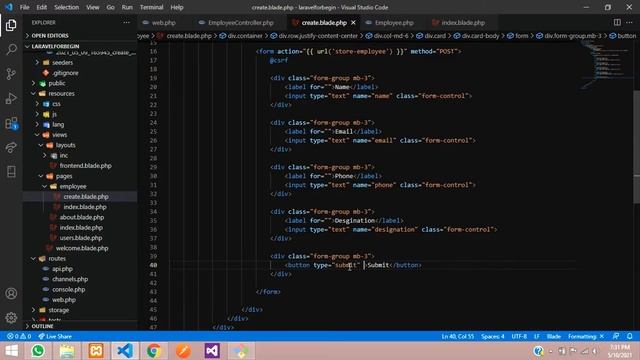Open the Extensions view
The image size is (640, 360).
[x=11, y=123]
